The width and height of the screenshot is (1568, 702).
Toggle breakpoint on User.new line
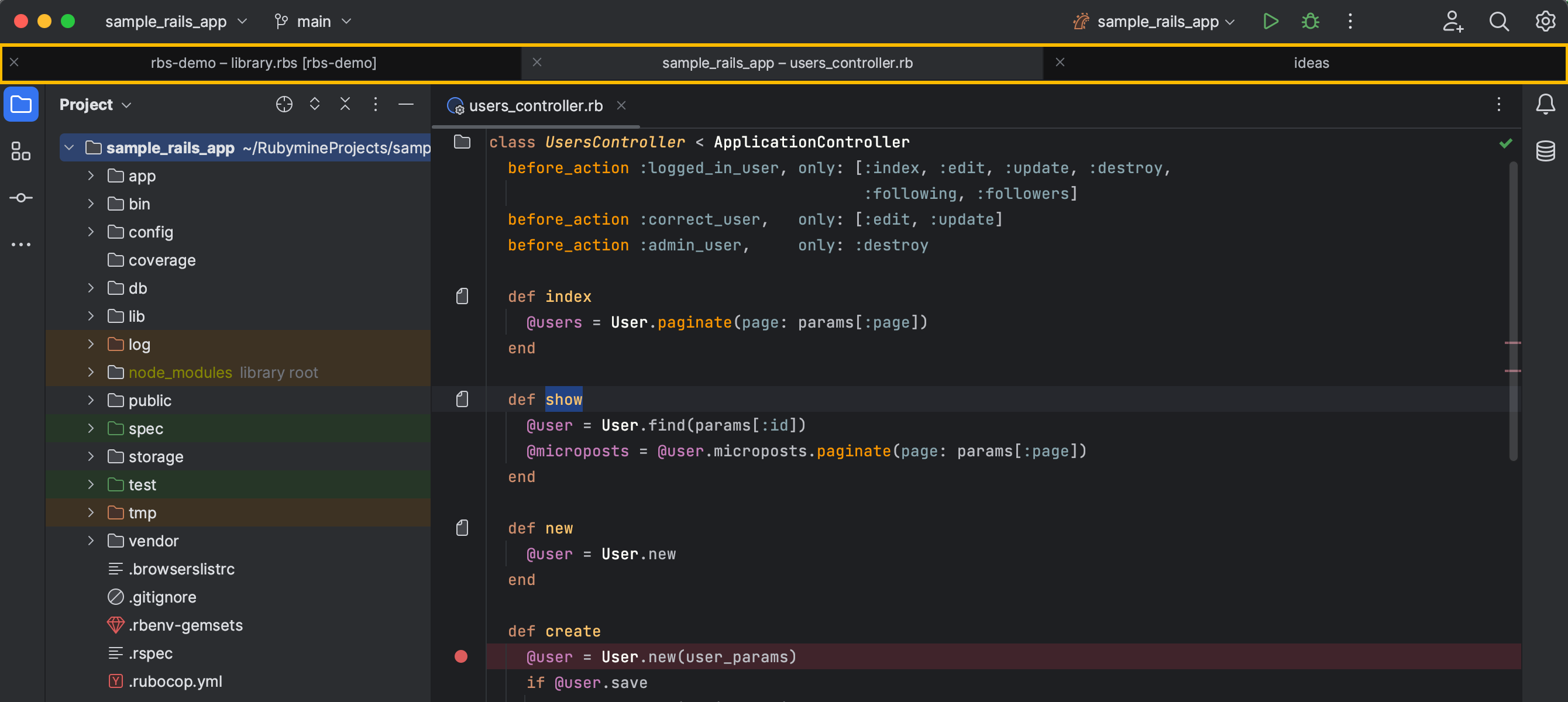[x=461, y=656]
